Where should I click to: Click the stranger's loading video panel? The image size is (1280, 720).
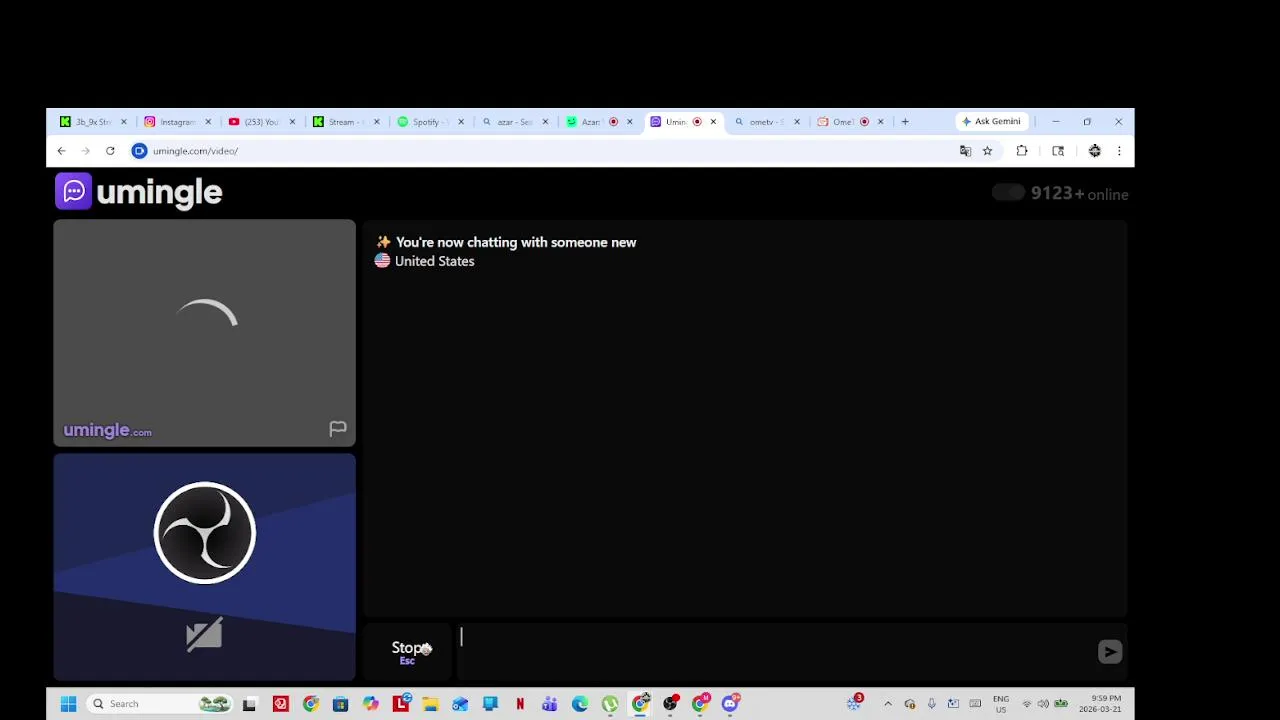coord(204,333)
